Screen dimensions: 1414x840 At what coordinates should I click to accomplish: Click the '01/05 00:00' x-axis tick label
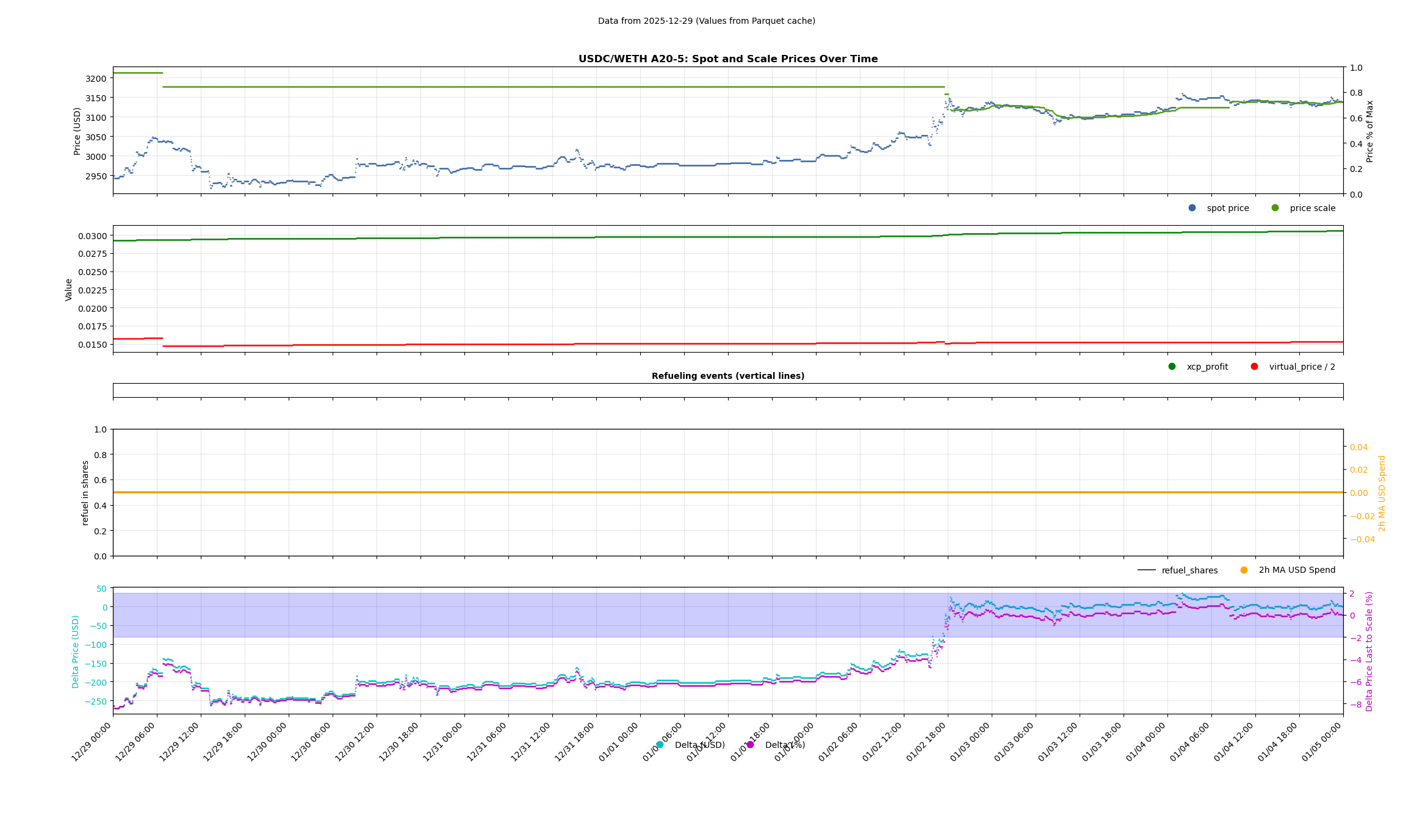point(1322,742)
